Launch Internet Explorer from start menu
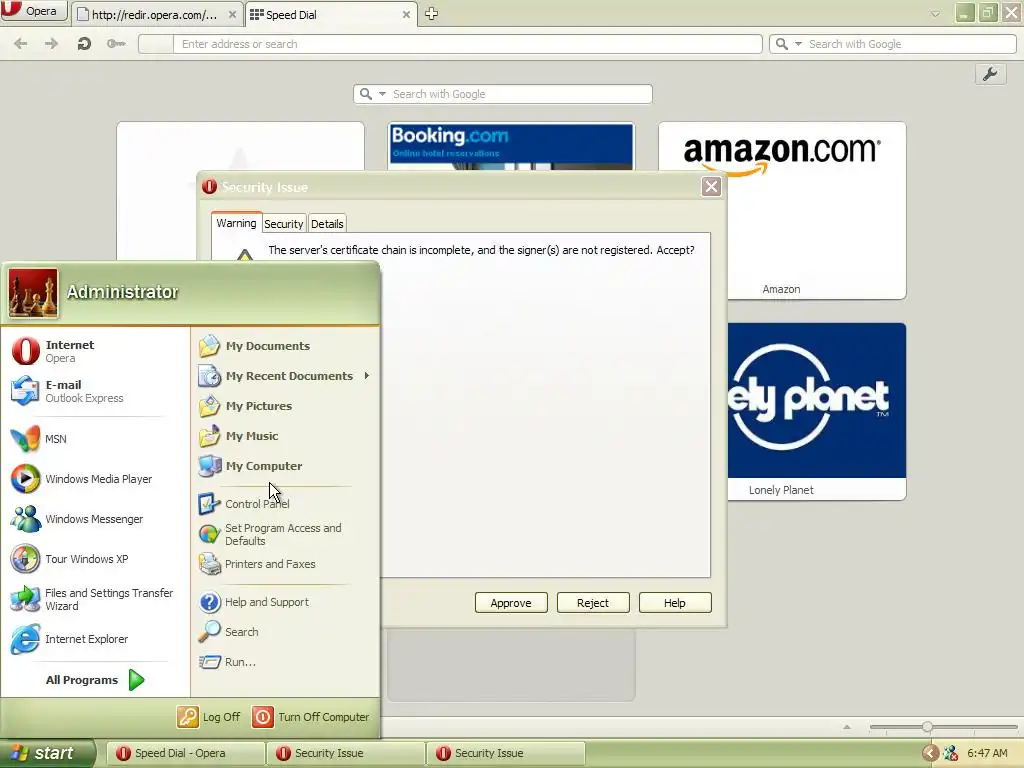 (x=95, y=639)
